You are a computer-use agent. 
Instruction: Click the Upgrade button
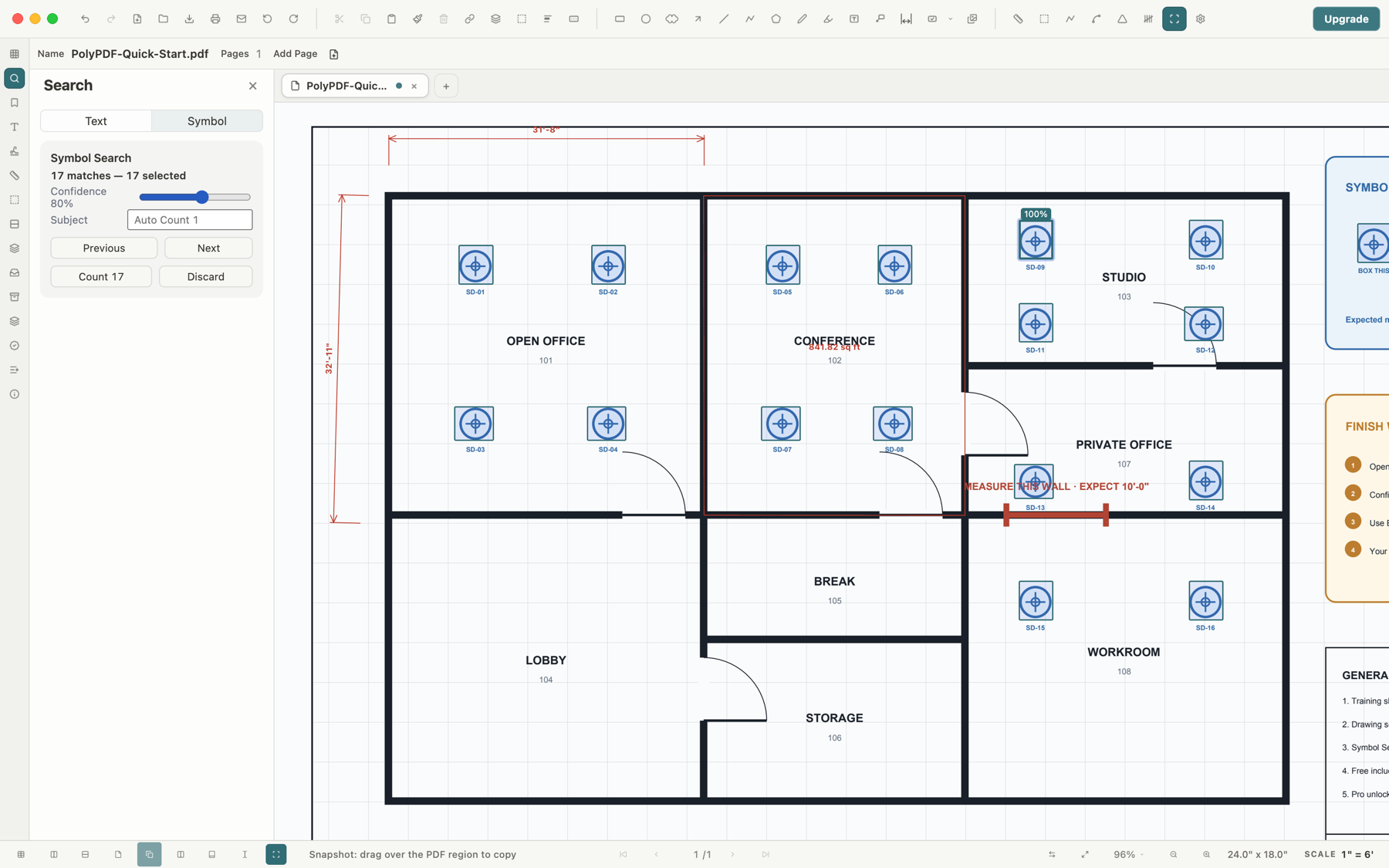[x=1346, y=19]
